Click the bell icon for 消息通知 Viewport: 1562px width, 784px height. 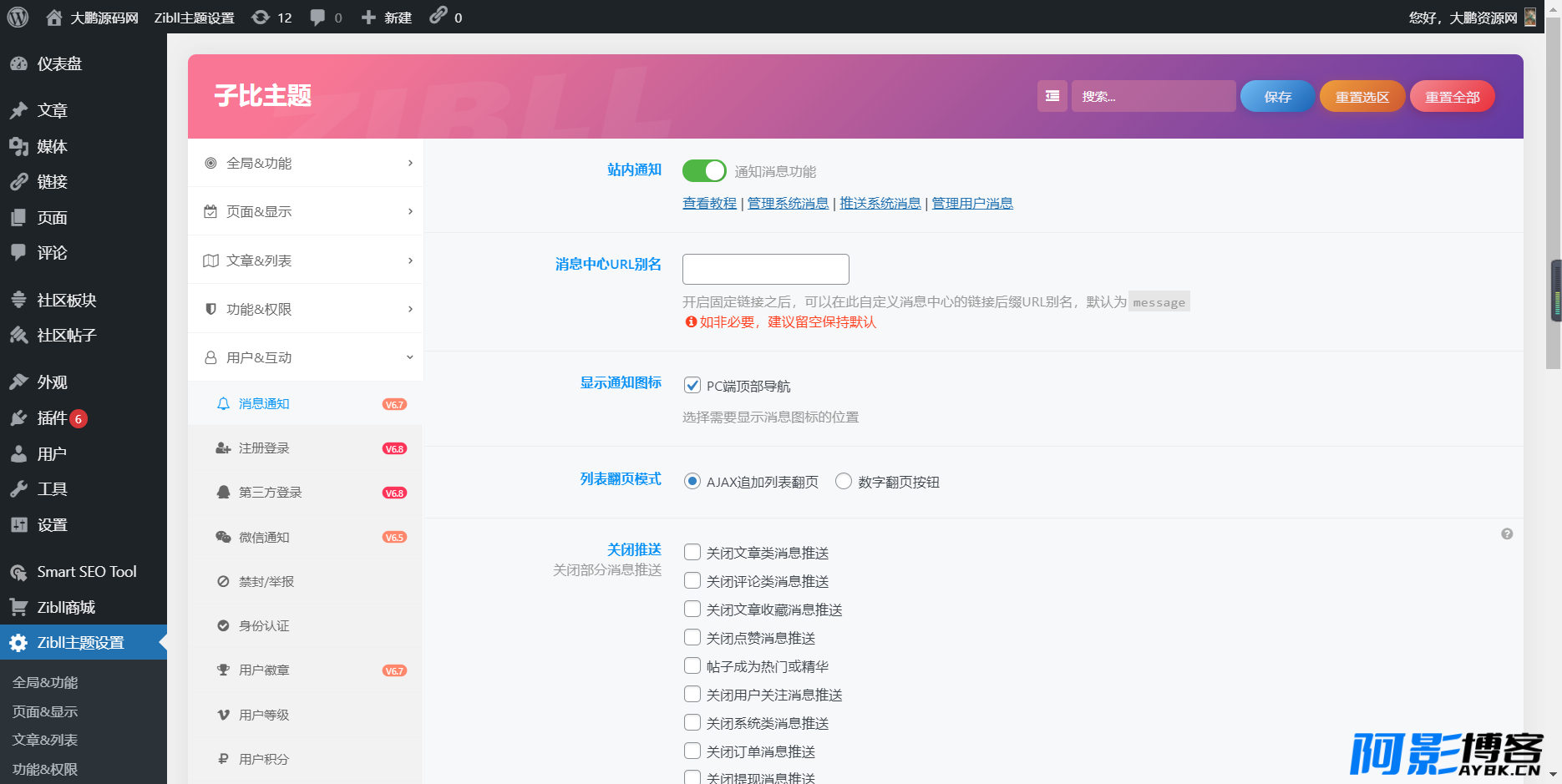pyautogui.click(x=223, y=403)
